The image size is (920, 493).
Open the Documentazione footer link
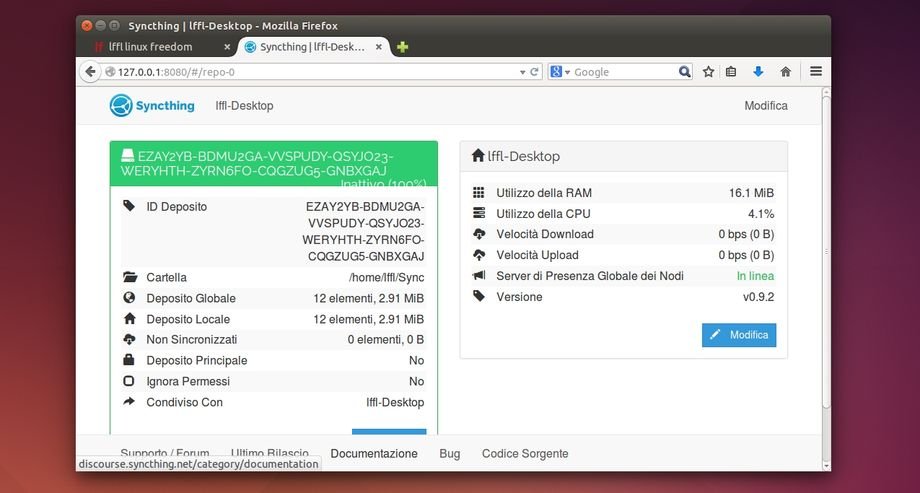click(x=374, y=454)
